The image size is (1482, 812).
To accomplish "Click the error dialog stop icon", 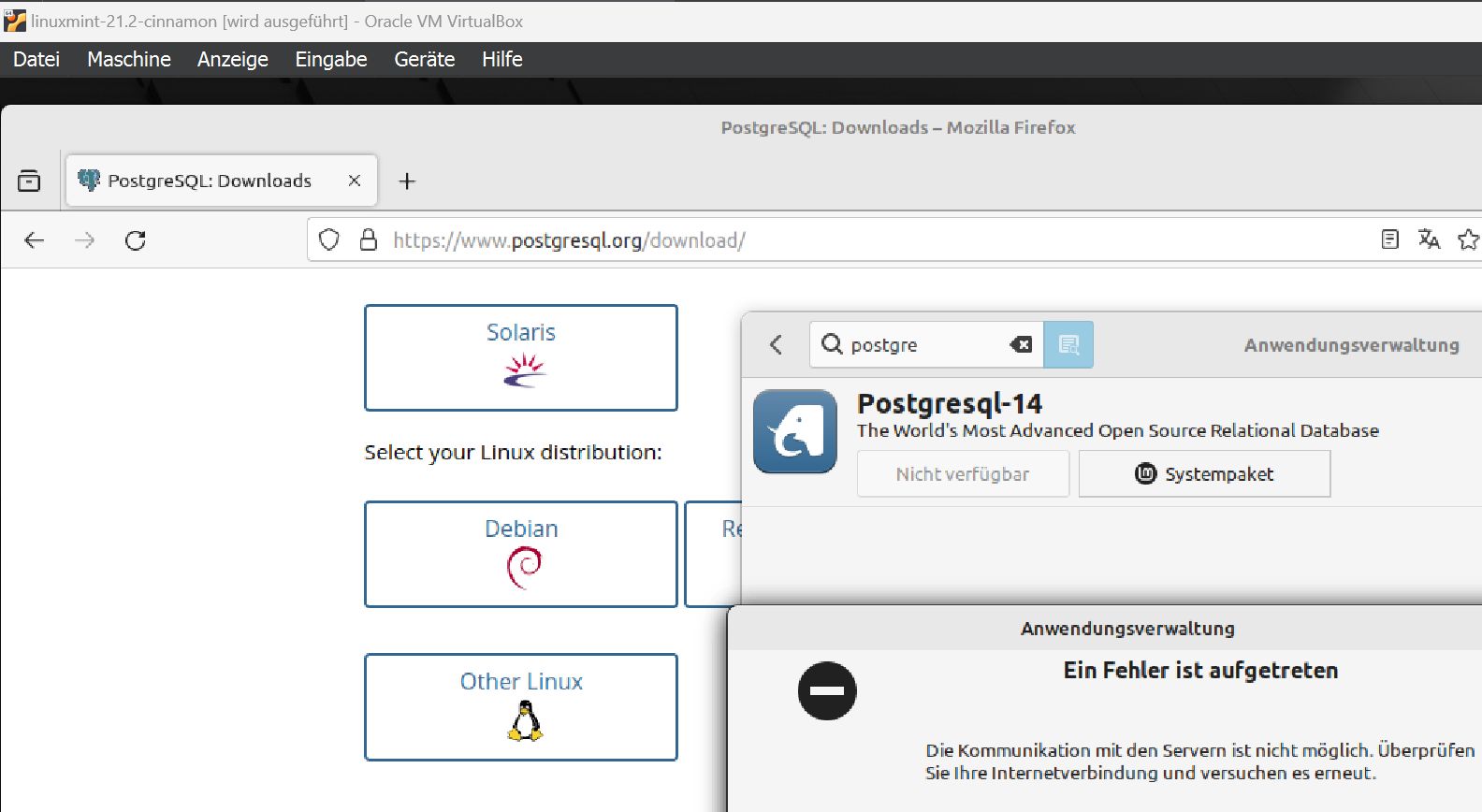I will point(827,691).
